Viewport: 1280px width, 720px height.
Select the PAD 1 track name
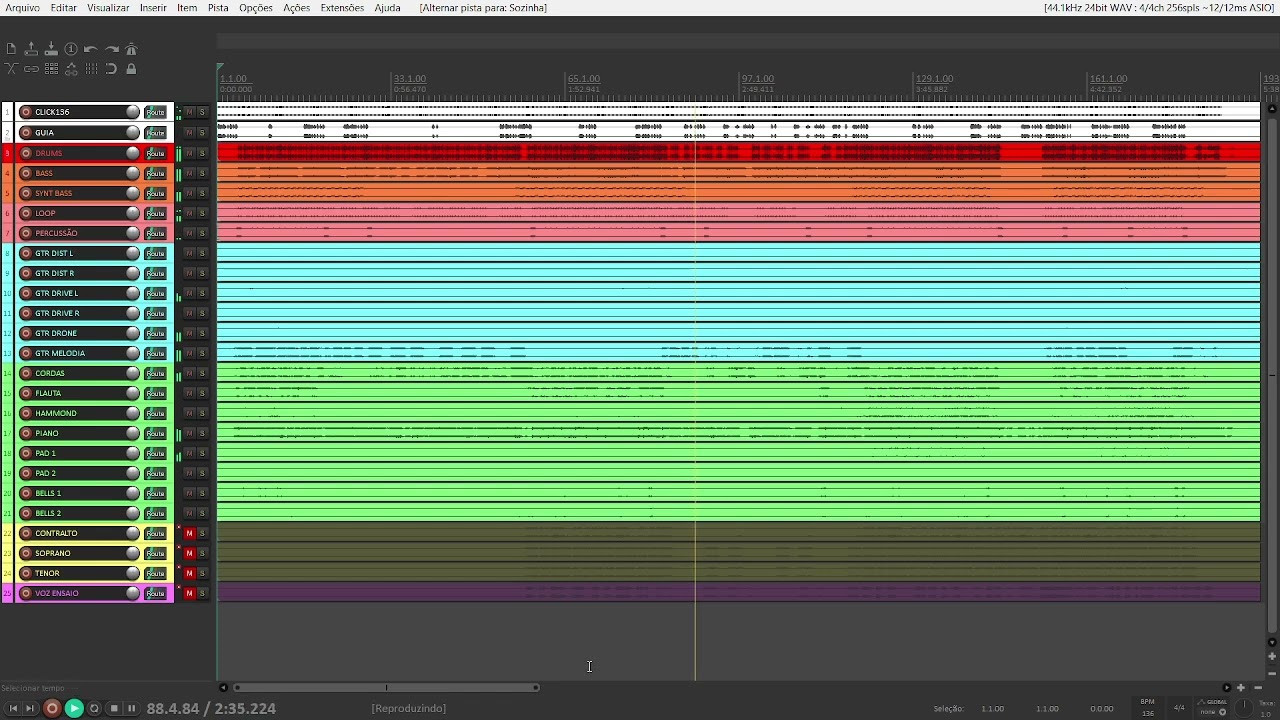[46, 453]
